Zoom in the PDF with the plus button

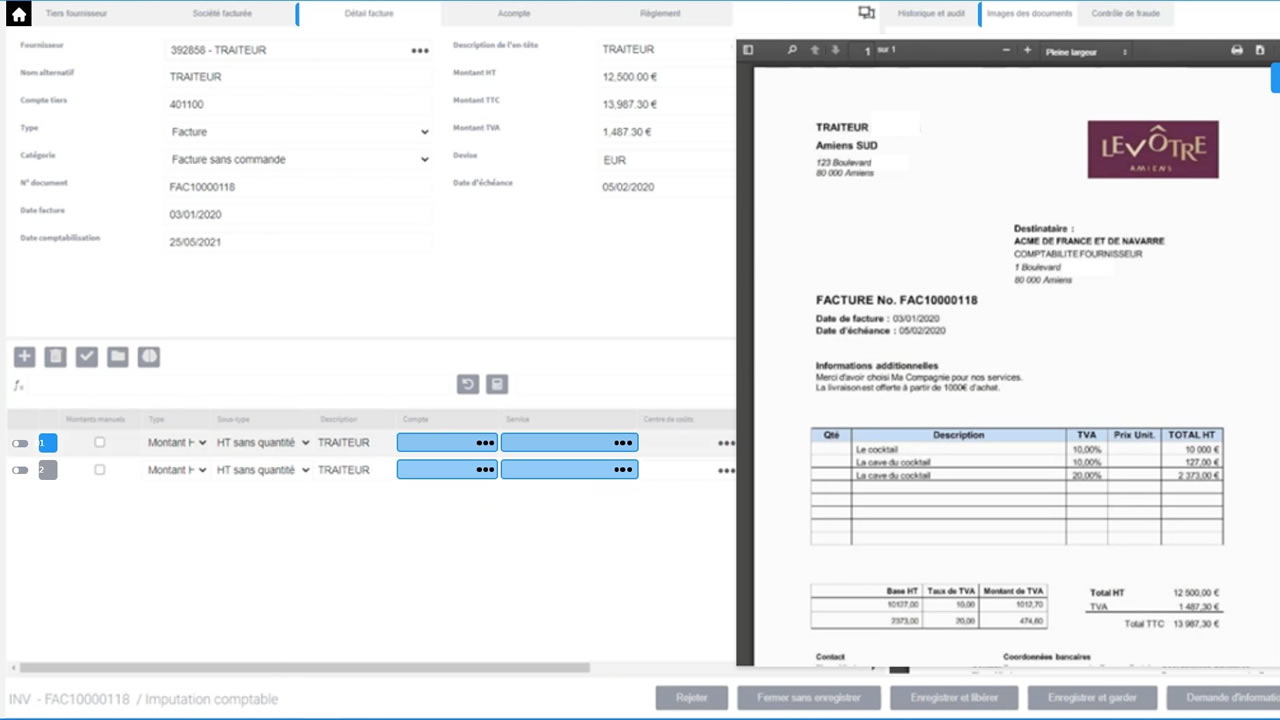(x=1027, y=51)
